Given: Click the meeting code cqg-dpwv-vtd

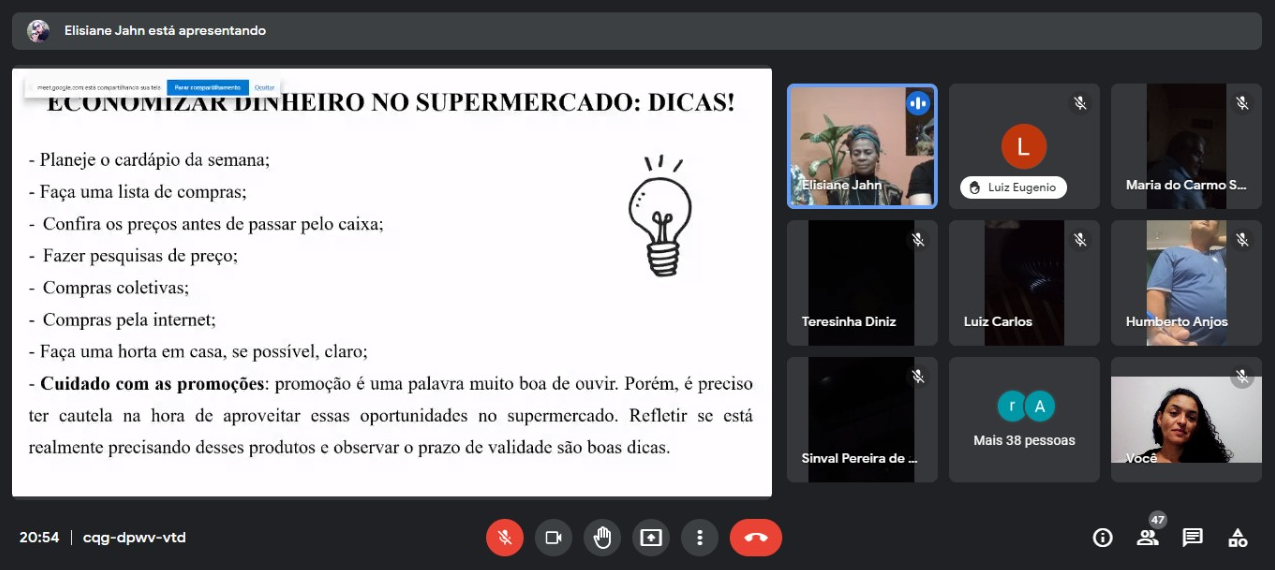Looking at the screenshot, I should 134,538.
